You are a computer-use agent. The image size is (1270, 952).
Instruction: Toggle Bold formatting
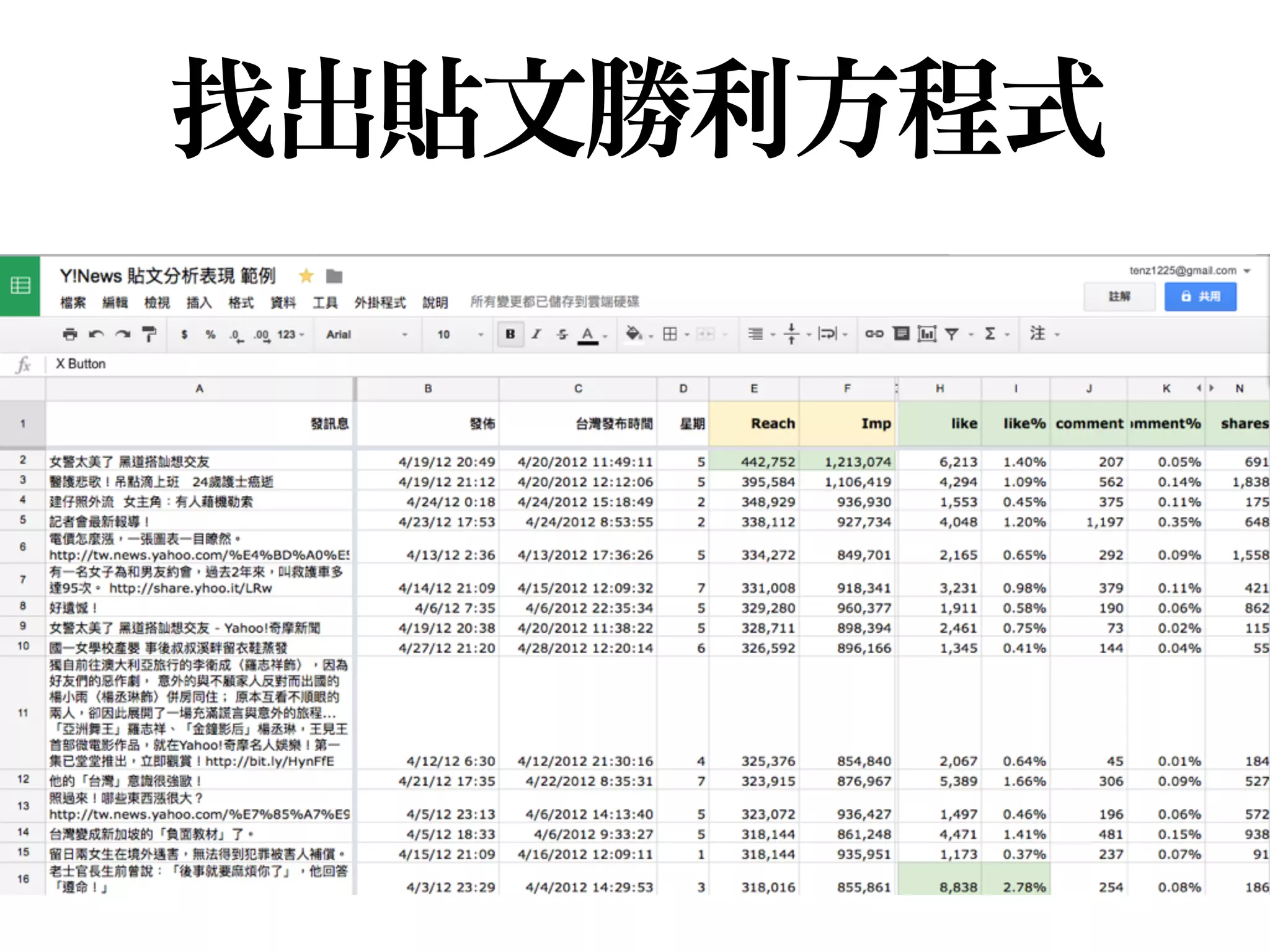[510, 334]
